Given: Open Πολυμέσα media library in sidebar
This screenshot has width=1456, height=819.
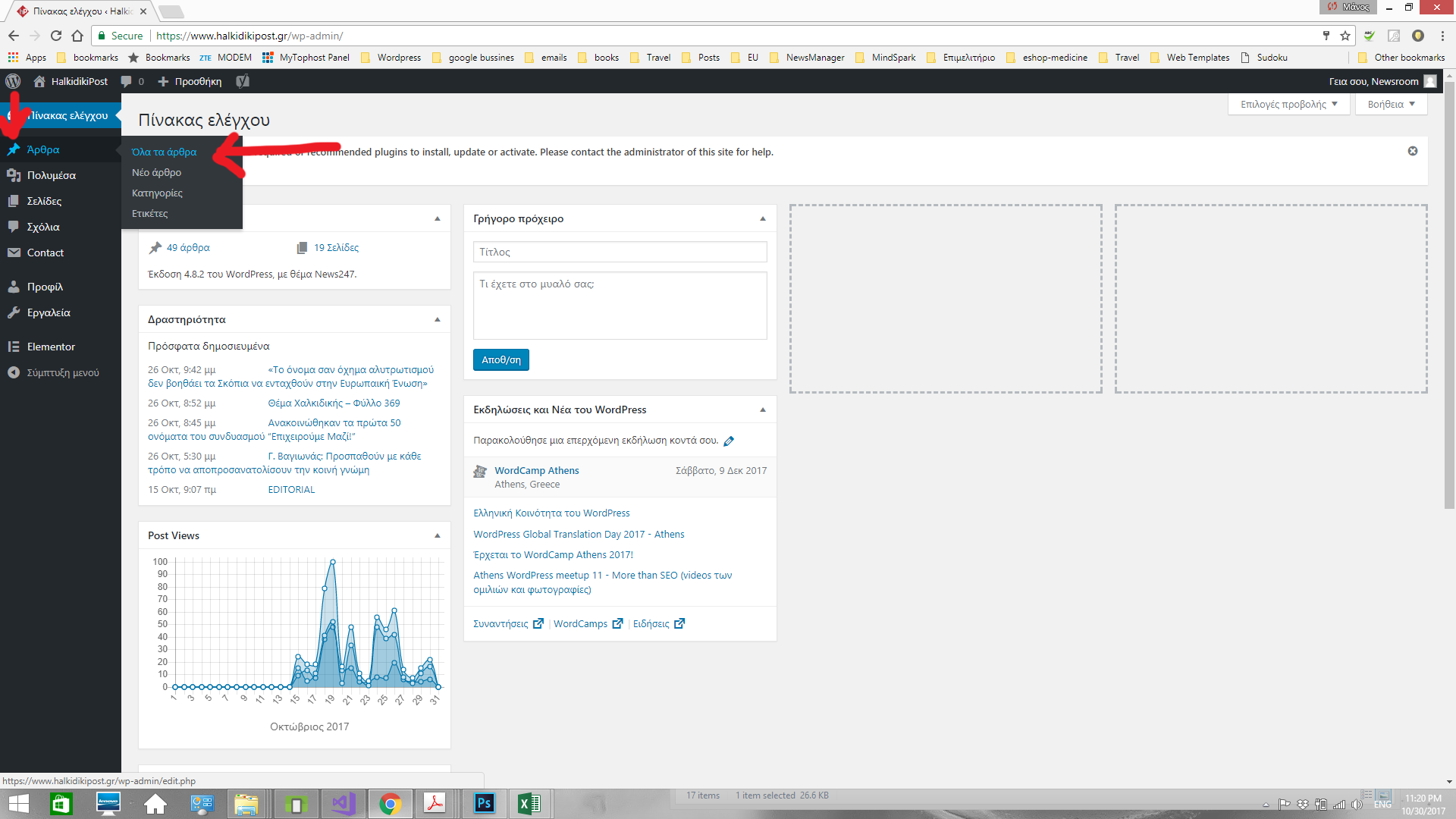Looking at the screenshot, I should click(51, 175).
